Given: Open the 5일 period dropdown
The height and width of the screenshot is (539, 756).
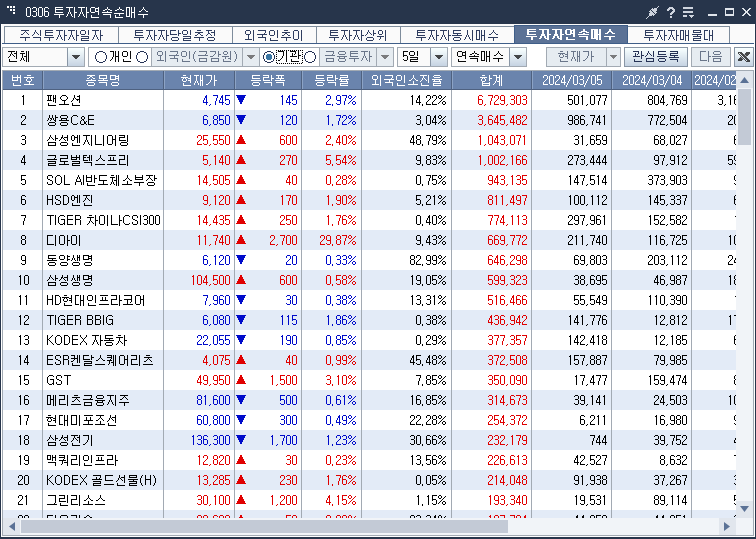Looking at the screenshot, I should pyautogui.click(x=438, y=57).
